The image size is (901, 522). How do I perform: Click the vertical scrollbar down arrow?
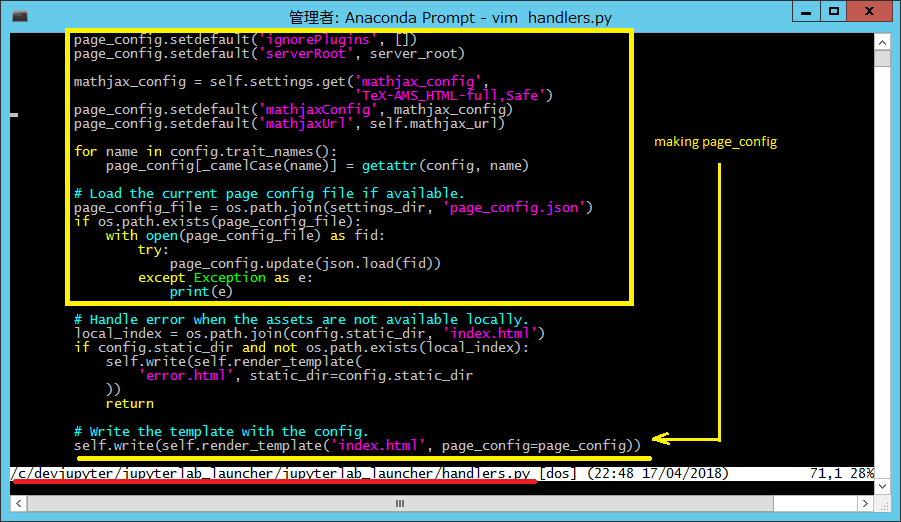882,486
